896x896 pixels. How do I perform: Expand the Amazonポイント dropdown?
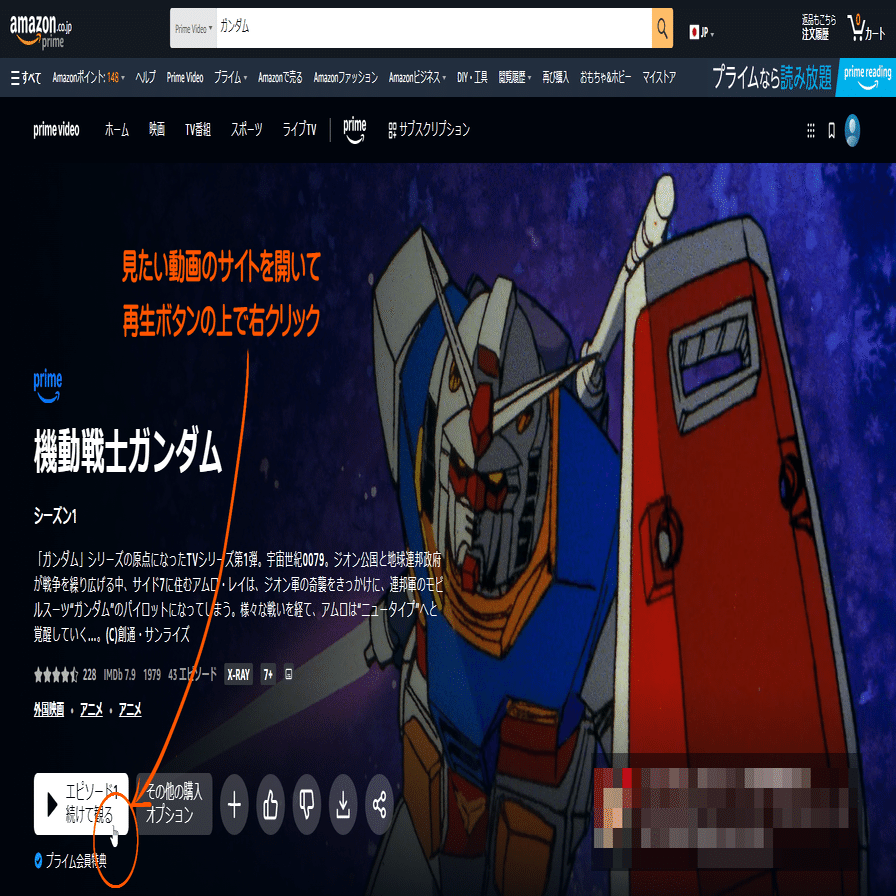(x=89, y=78)
